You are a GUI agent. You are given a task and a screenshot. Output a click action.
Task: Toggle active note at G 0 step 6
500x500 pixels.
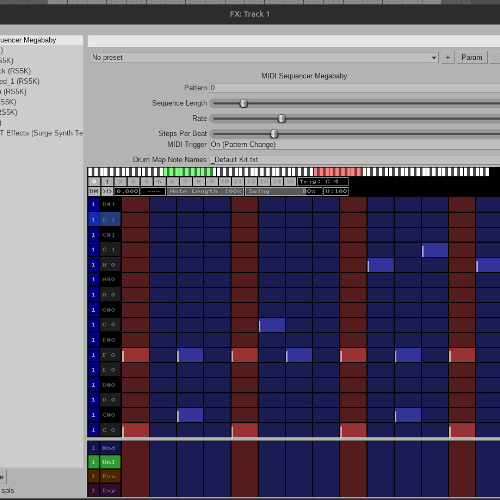(x=272, y=325)
